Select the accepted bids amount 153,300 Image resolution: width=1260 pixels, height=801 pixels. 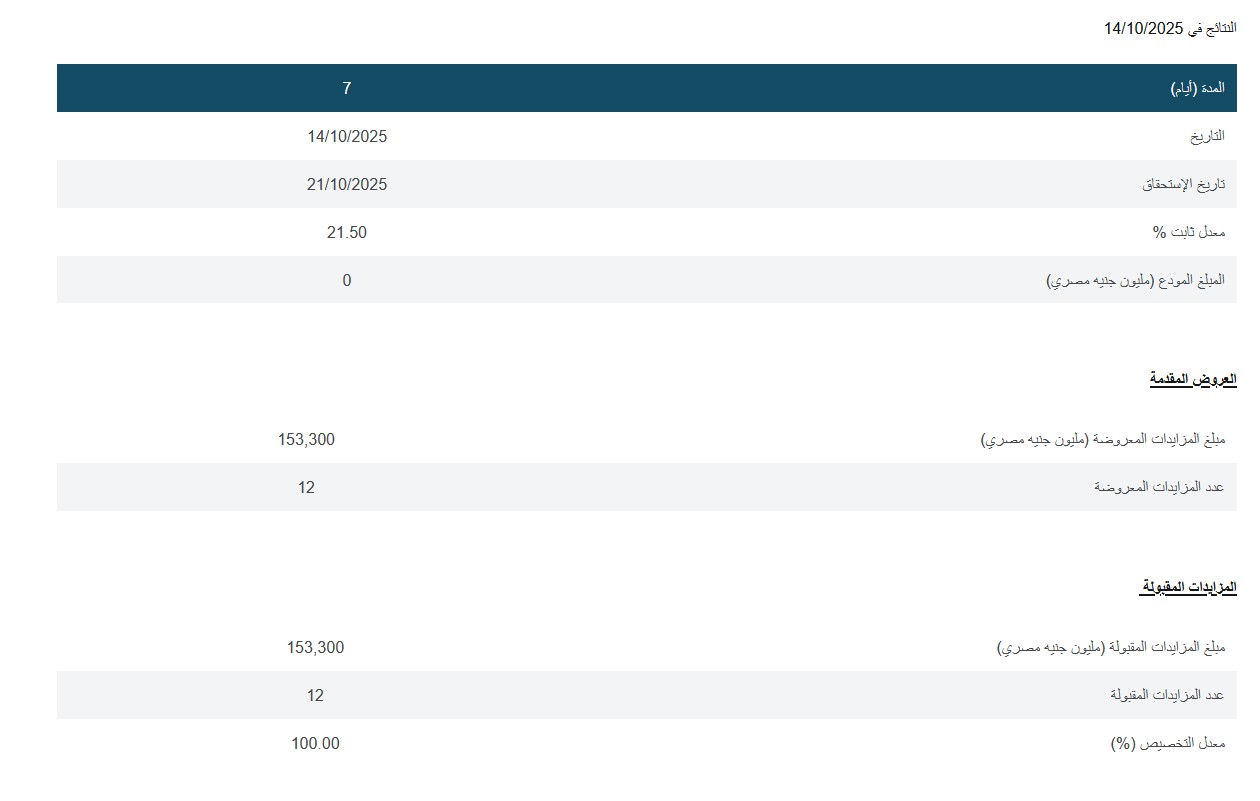click(315, 647)
